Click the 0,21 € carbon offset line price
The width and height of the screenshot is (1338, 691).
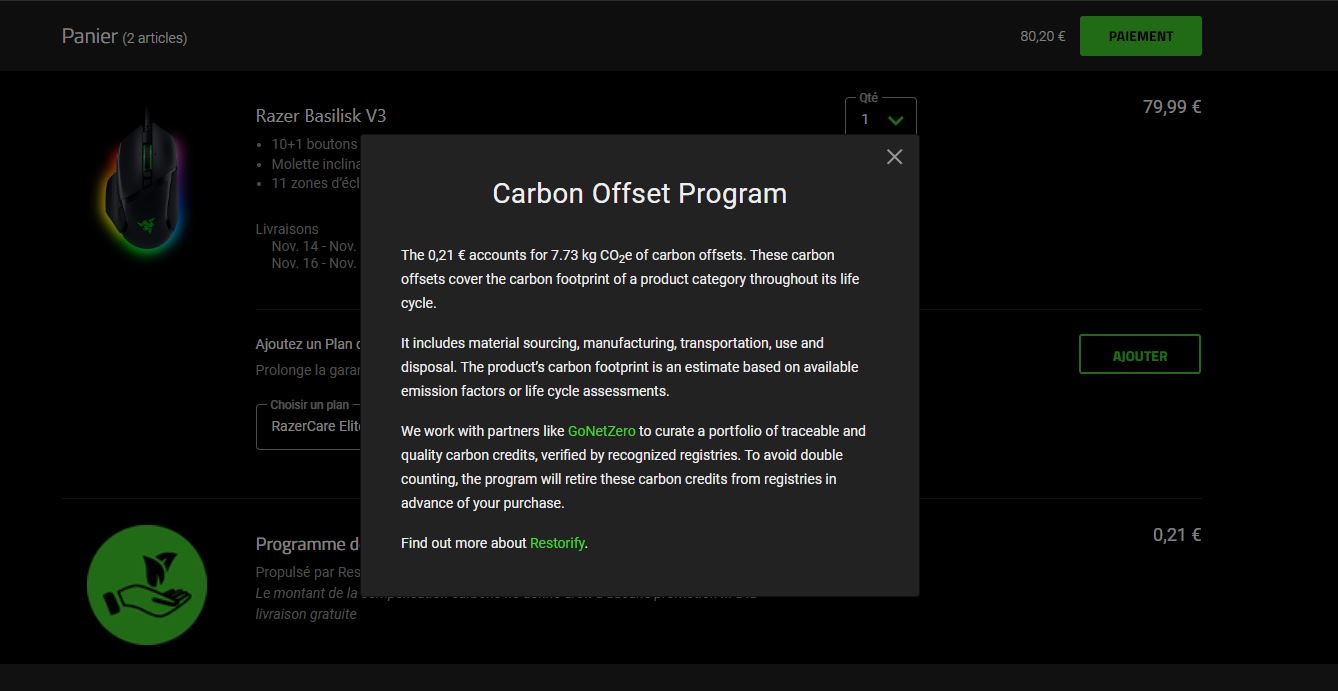click(x=1176, y=535)
